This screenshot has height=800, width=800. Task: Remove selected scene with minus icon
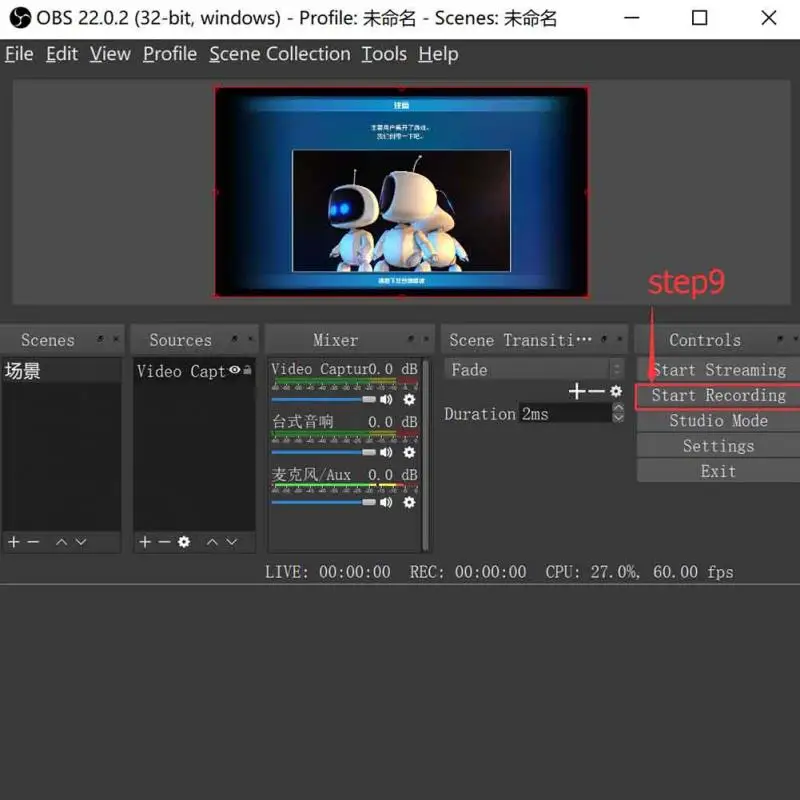click(33, 541)
